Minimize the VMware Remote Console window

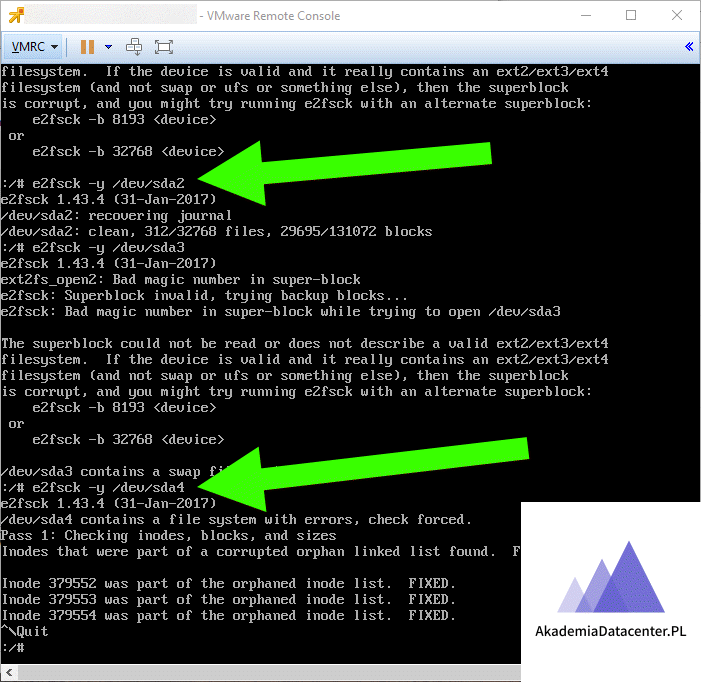(x=585, y=15)
